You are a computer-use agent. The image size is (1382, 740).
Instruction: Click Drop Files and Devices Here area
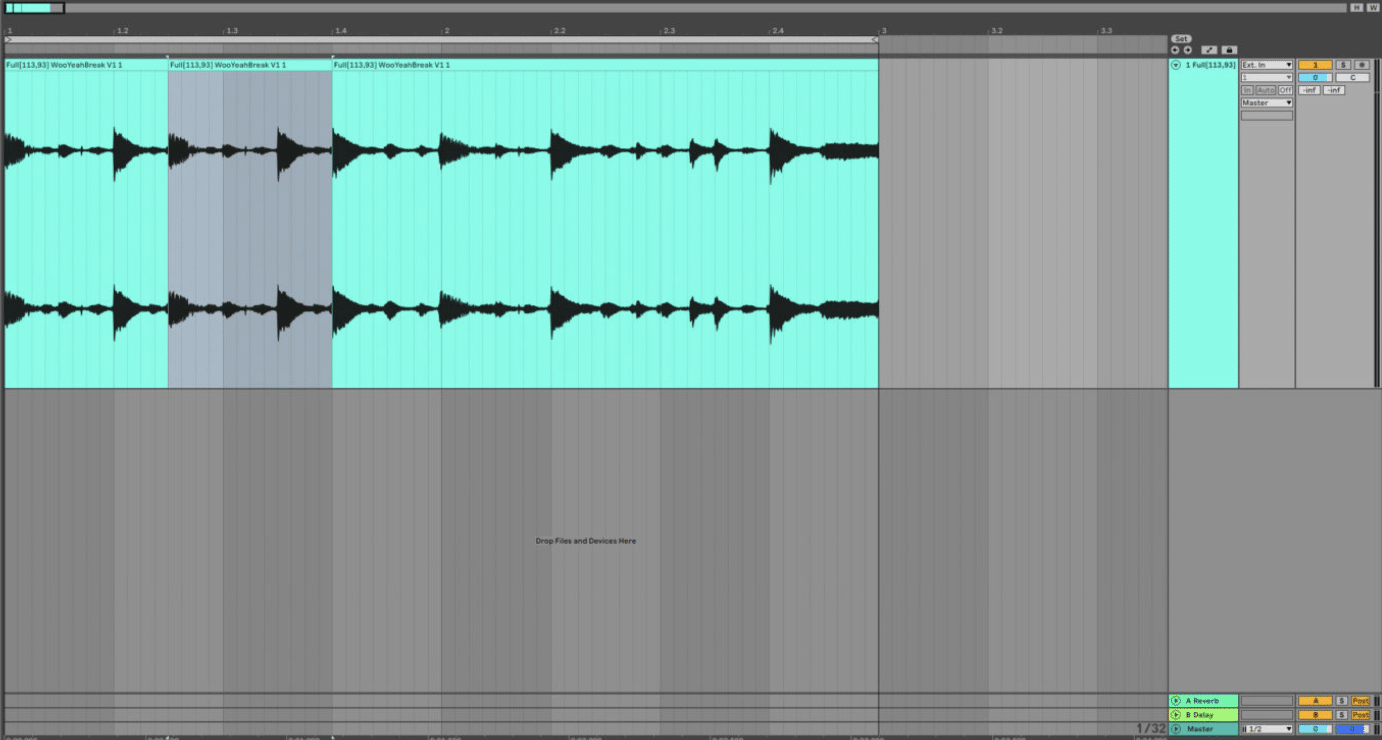click(585, 541)
